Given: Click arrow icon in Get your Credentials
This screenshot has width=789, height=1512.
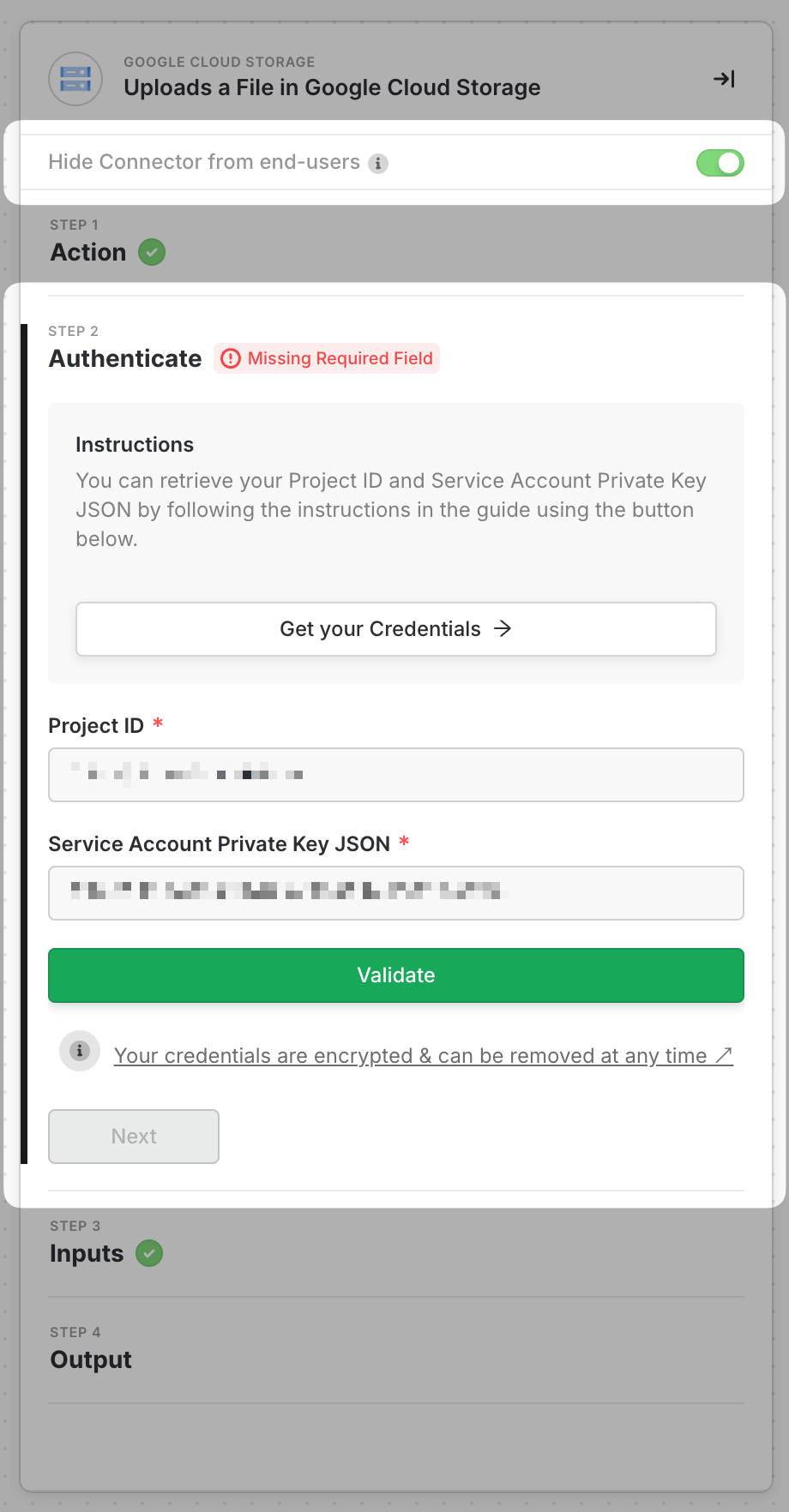Looking at the screenshot, I should click(x=503, y=629).
